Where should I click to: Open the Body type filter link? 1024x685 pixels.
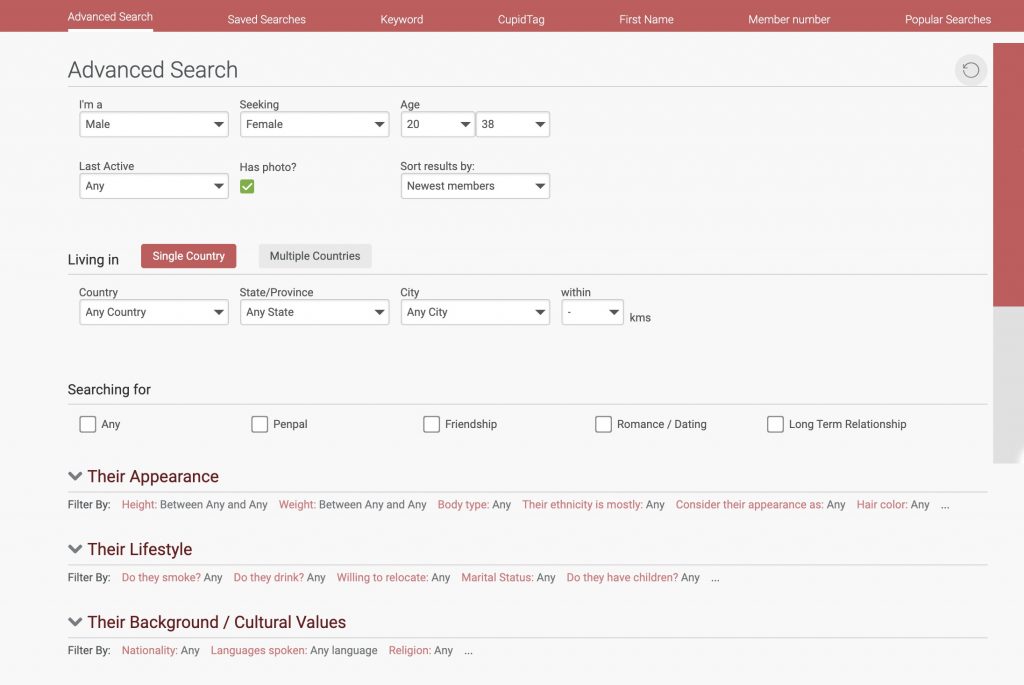[x=463, y=505]
